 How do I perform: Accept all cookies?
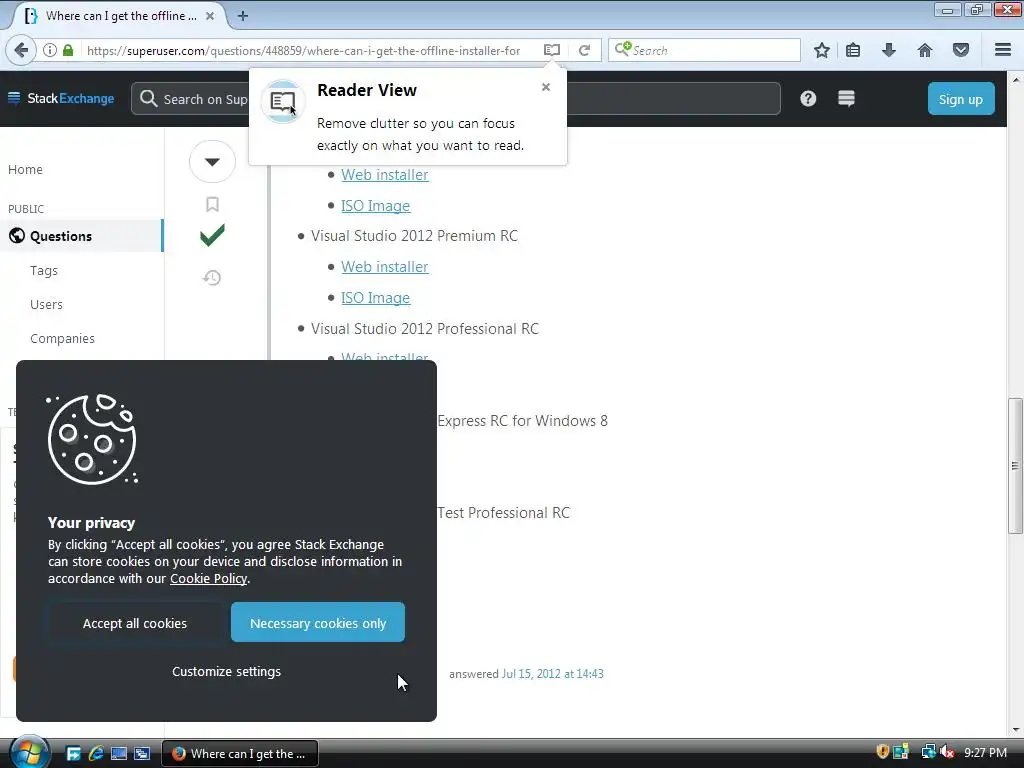click(x=135, y=623)
